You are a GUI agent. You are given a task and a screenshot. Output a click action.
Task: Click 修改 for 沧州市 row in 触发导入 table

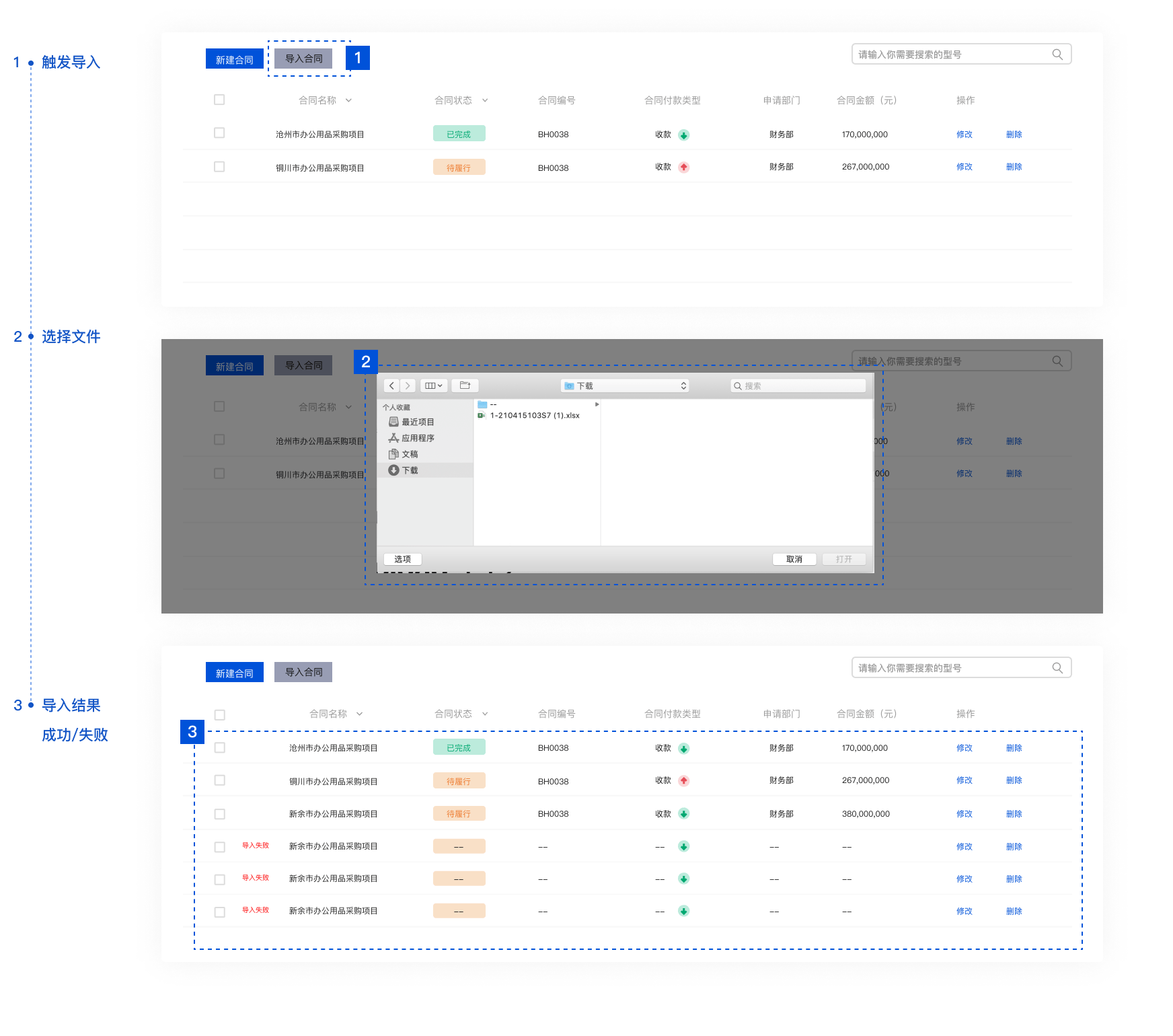pyautogui.click(x=964, y=135)
